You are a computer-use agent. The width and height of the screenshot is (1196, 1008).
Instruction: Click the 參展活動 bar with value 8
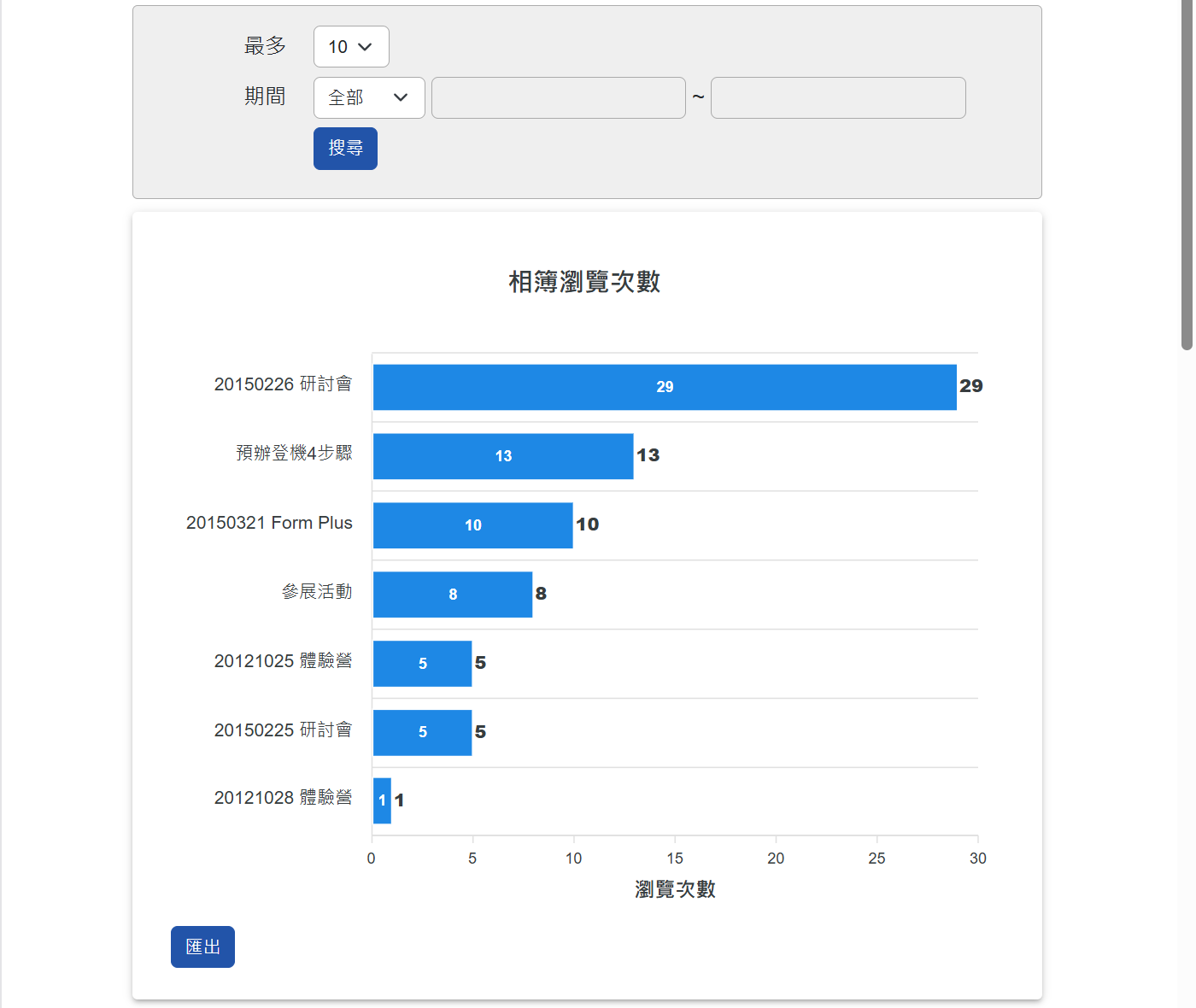[x=453, y=595]
